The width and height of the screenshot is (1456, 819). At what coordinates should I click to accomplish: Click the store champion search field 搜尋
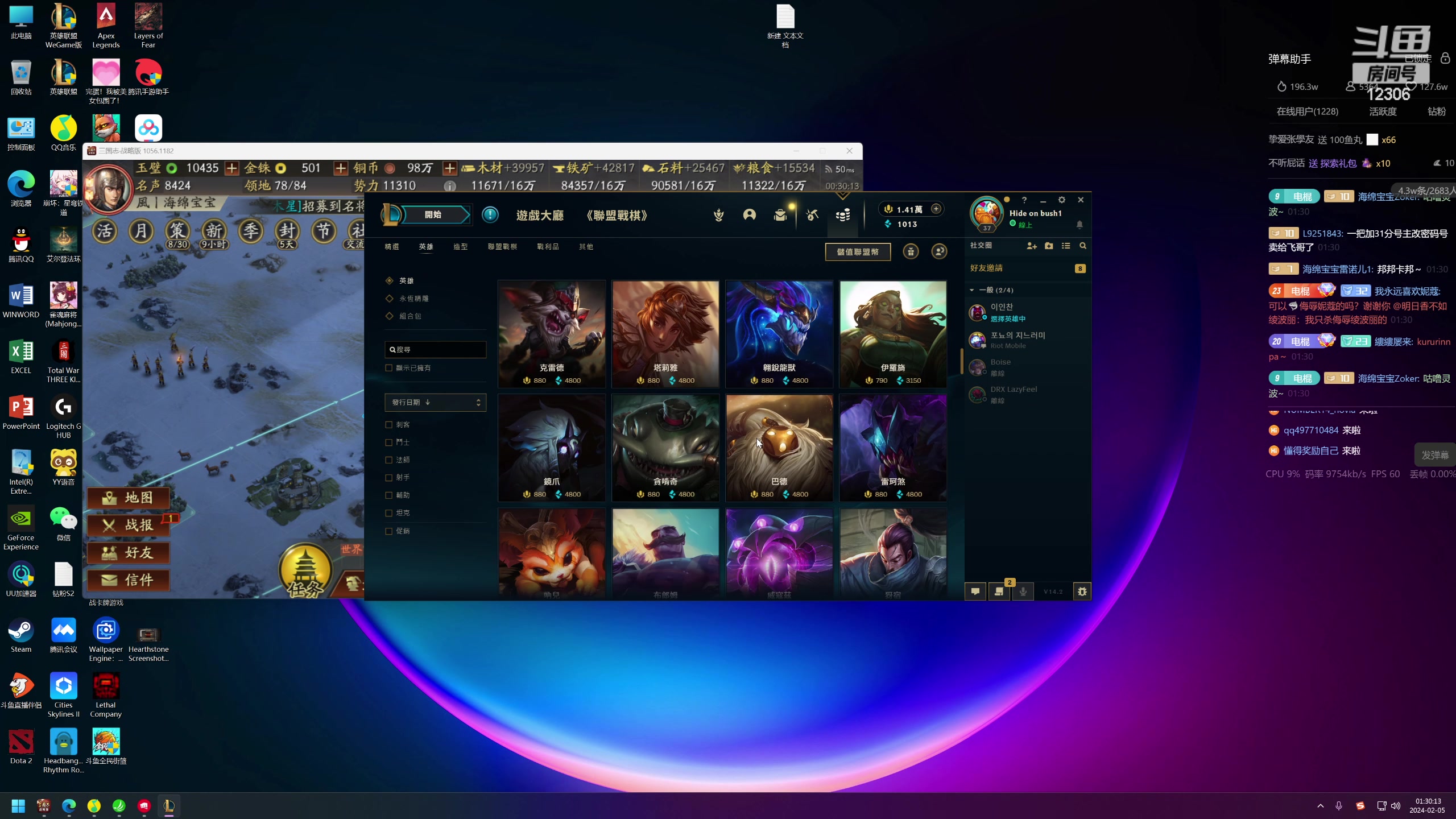(436, 350)
